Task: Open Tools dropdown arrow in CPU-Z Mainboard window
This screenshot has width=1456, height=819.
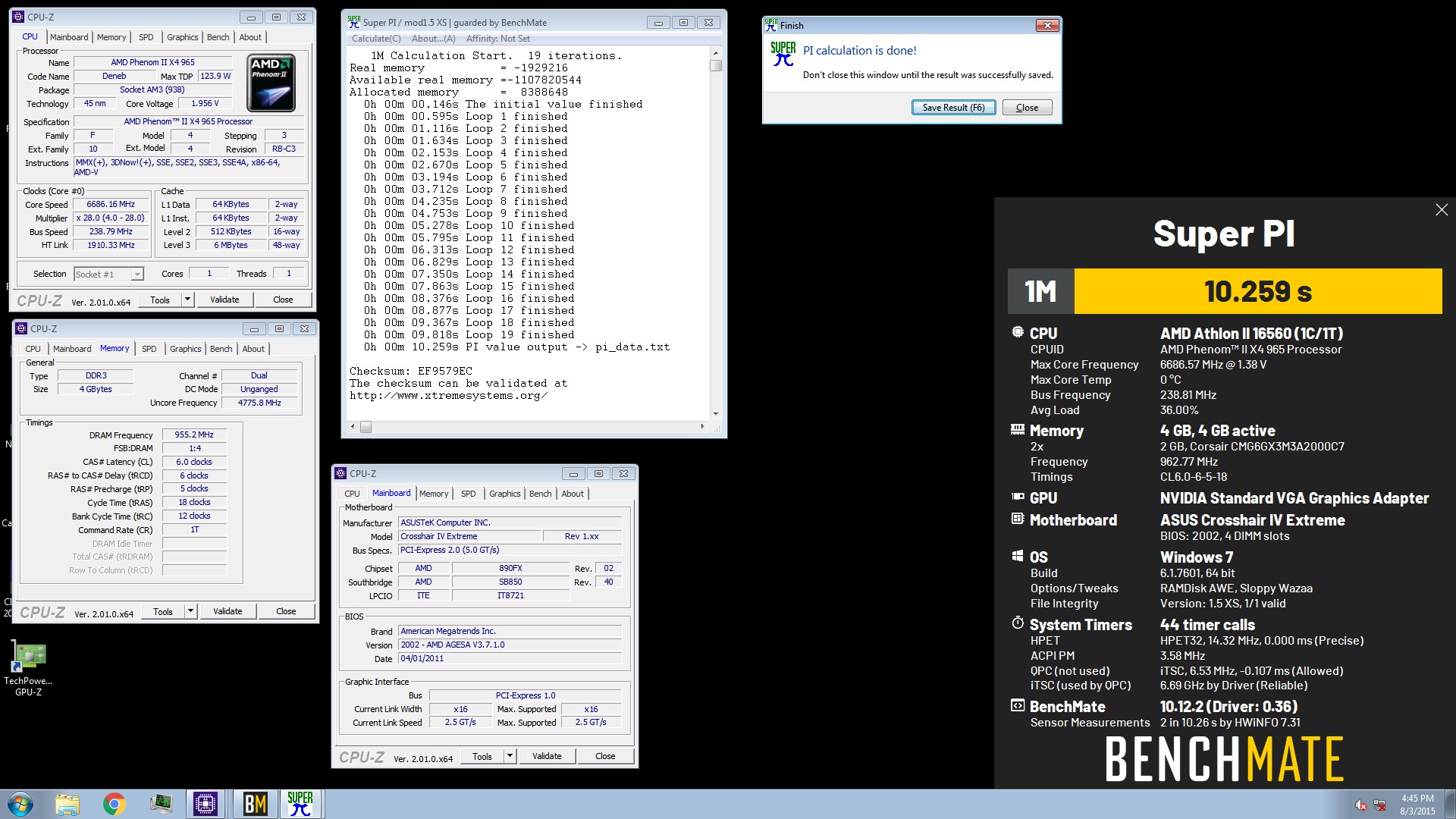Action: pyautogui.click(x=510, y=756)
